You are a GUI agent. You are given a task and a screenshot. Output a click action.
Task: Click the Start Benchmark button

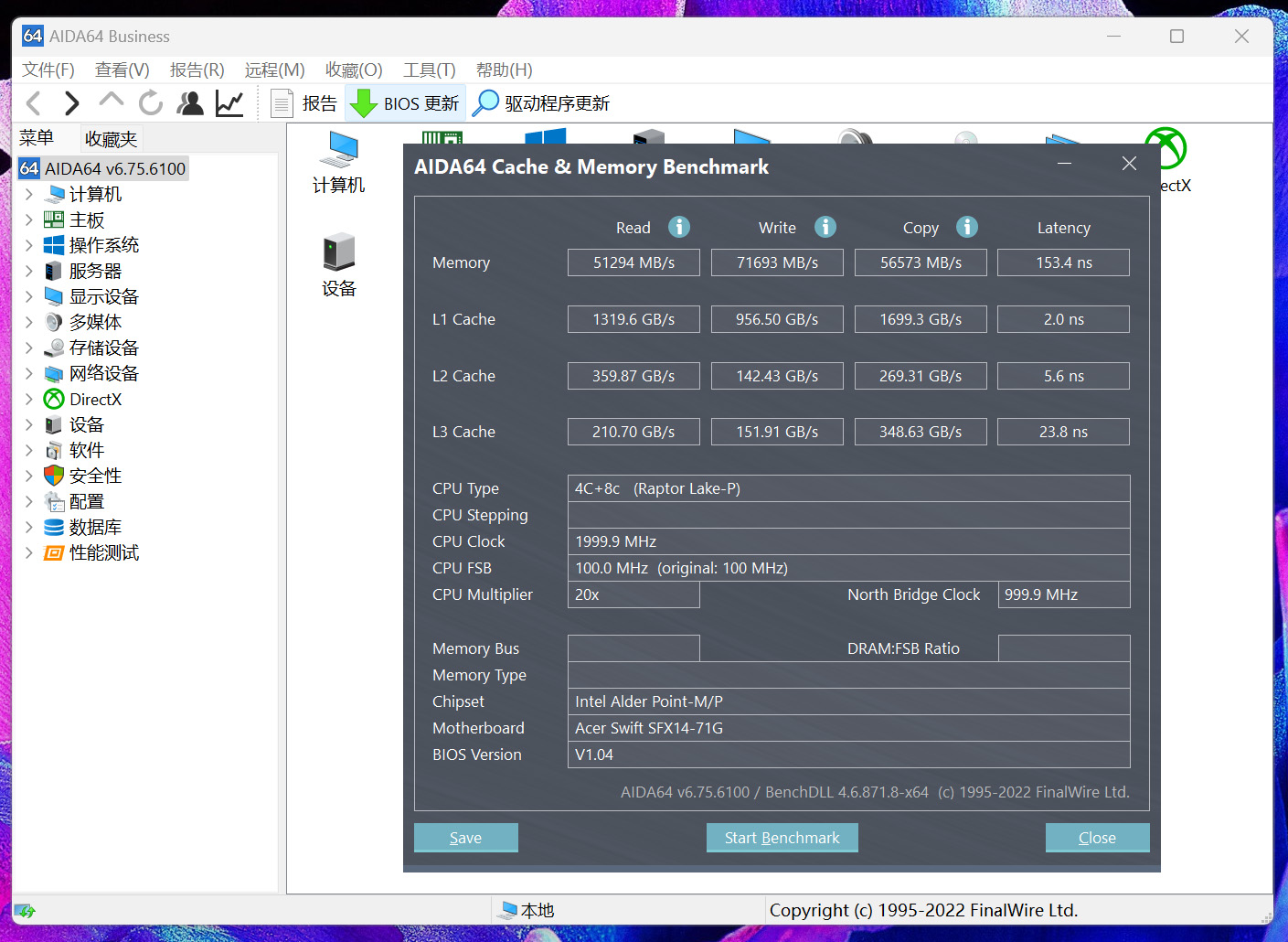coord(782,838)
